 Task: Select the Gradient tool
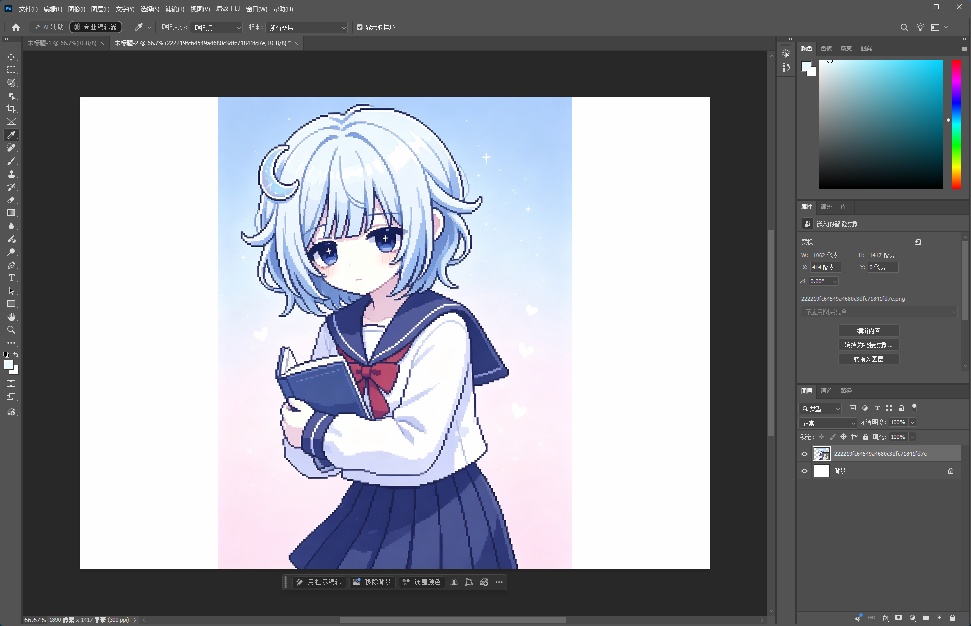[x=11, y=213]
